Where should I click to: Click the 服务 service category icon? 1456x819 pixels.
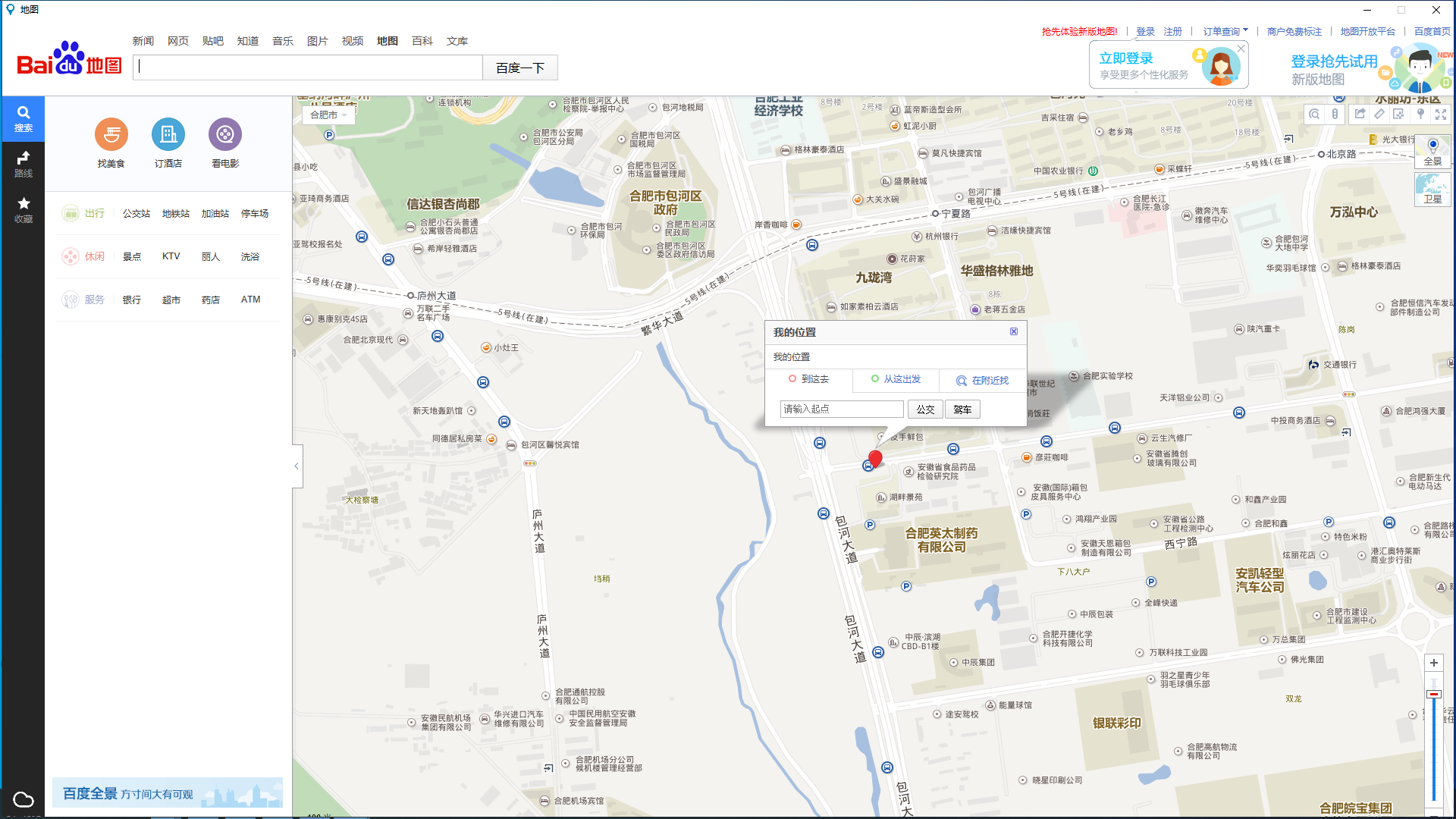71,300
